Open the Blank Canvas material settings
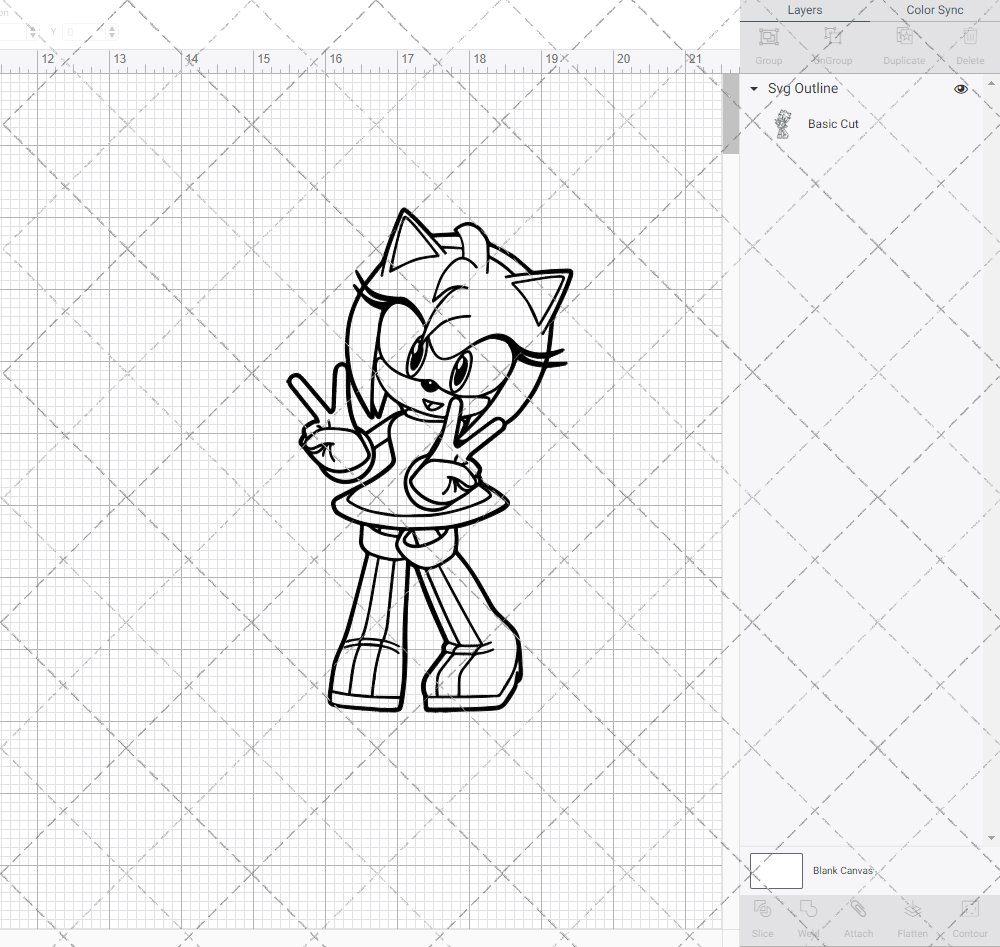 tap(843, 870)
